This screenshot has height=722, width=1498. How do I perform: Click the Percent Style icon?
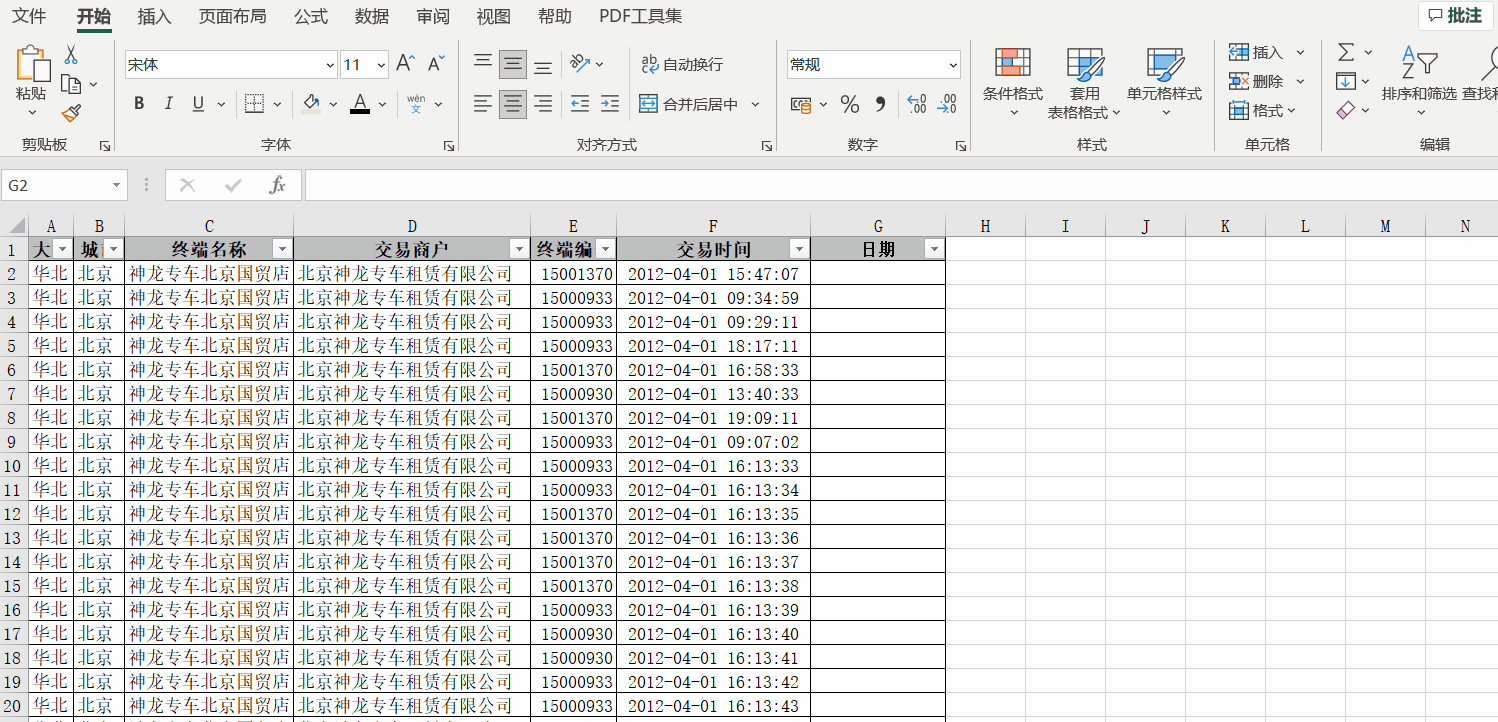[849, 104]
